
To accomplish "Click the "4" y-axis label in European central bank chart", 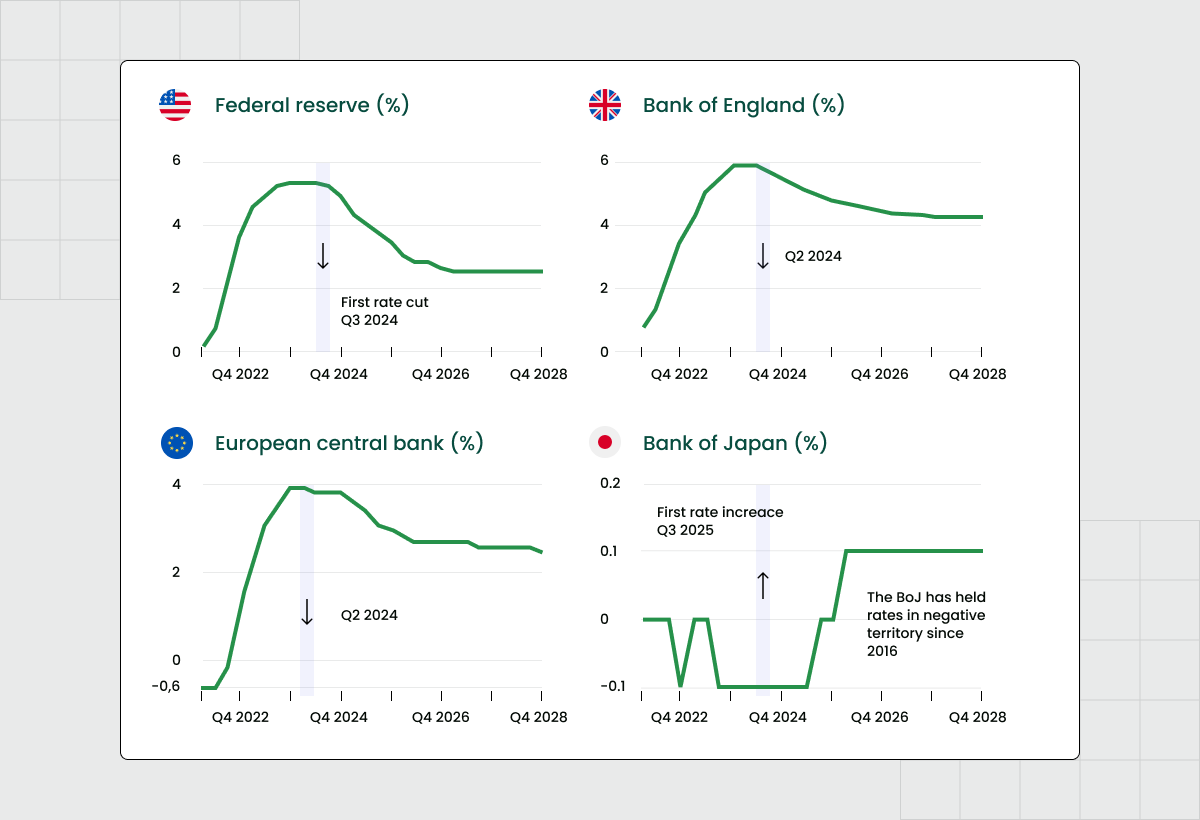I will point(176,484).
